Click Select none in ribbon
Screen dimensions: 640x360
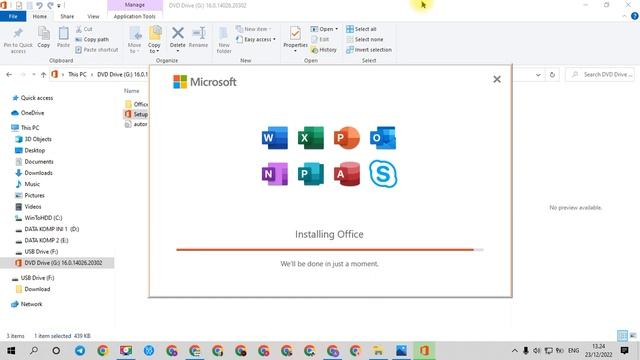click(x=364, y=39)
